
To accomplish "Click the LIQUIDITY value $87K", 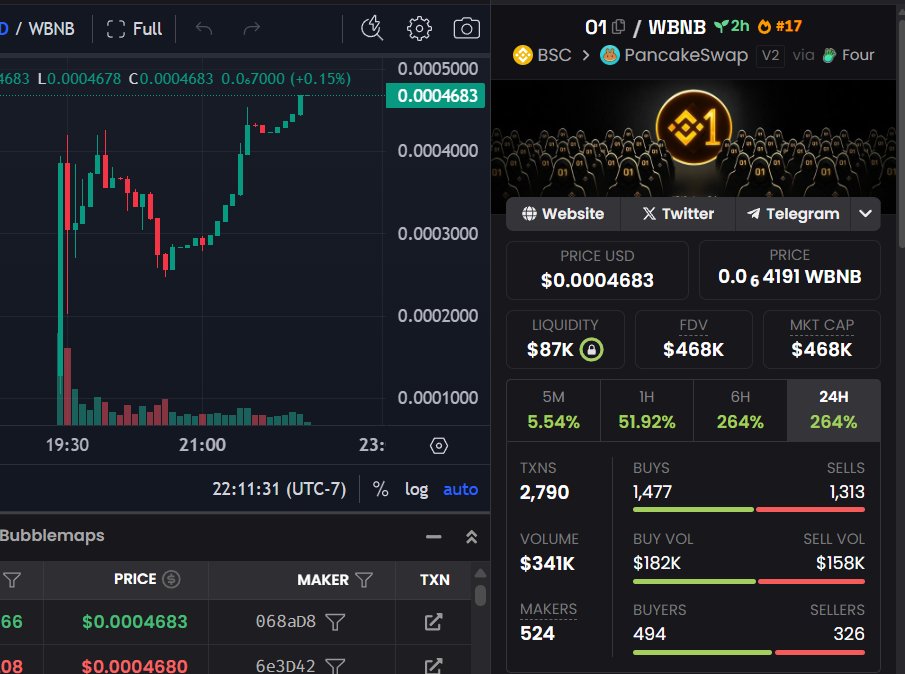I will click(550, 350).
